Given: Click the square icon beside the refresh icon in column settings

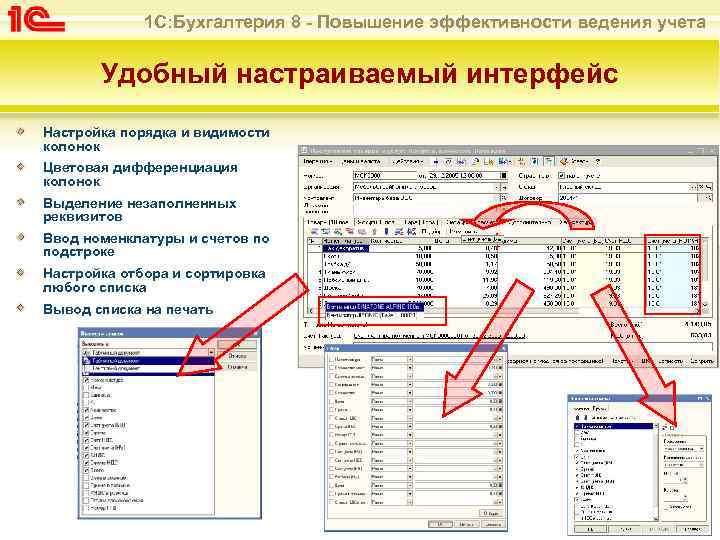Looking at the screenshot, I should coord(672,428).
